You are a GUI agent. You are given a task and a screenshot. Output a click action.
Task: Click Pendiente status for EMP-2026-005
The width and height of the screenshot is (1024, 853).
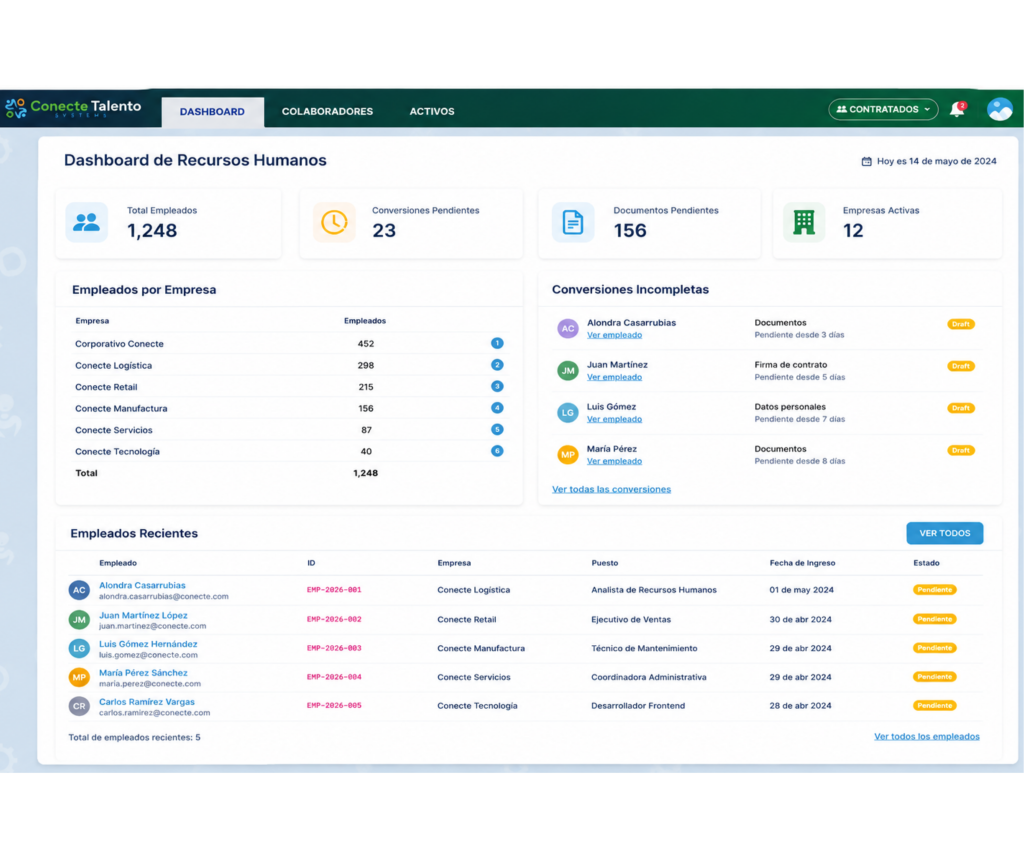point(934,705)
